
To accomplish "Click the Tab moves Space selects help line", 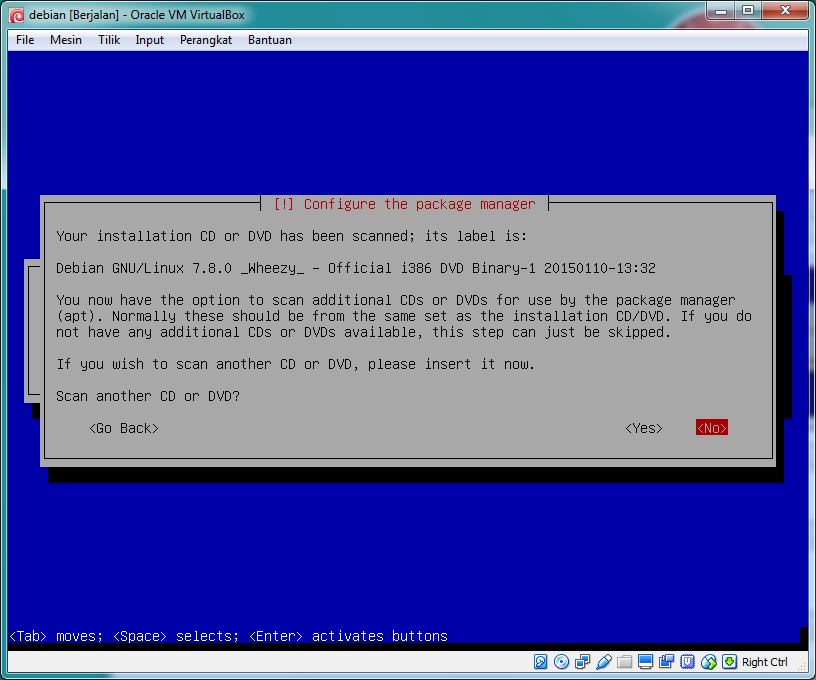I will [x=229, y=636].
